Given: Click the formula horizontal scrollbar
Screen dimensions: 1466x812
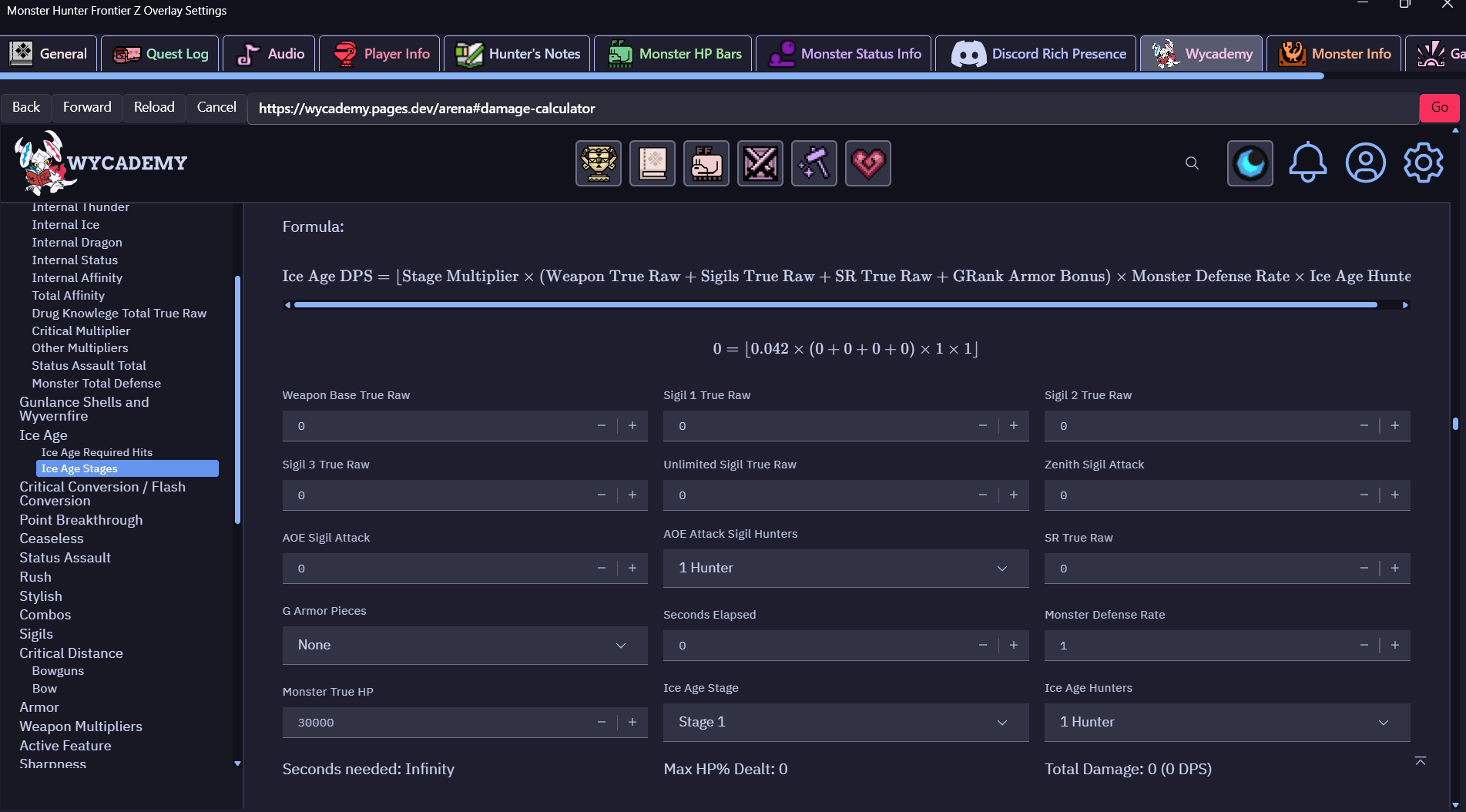Looking at the screenshot, I should tap(836, 305).
